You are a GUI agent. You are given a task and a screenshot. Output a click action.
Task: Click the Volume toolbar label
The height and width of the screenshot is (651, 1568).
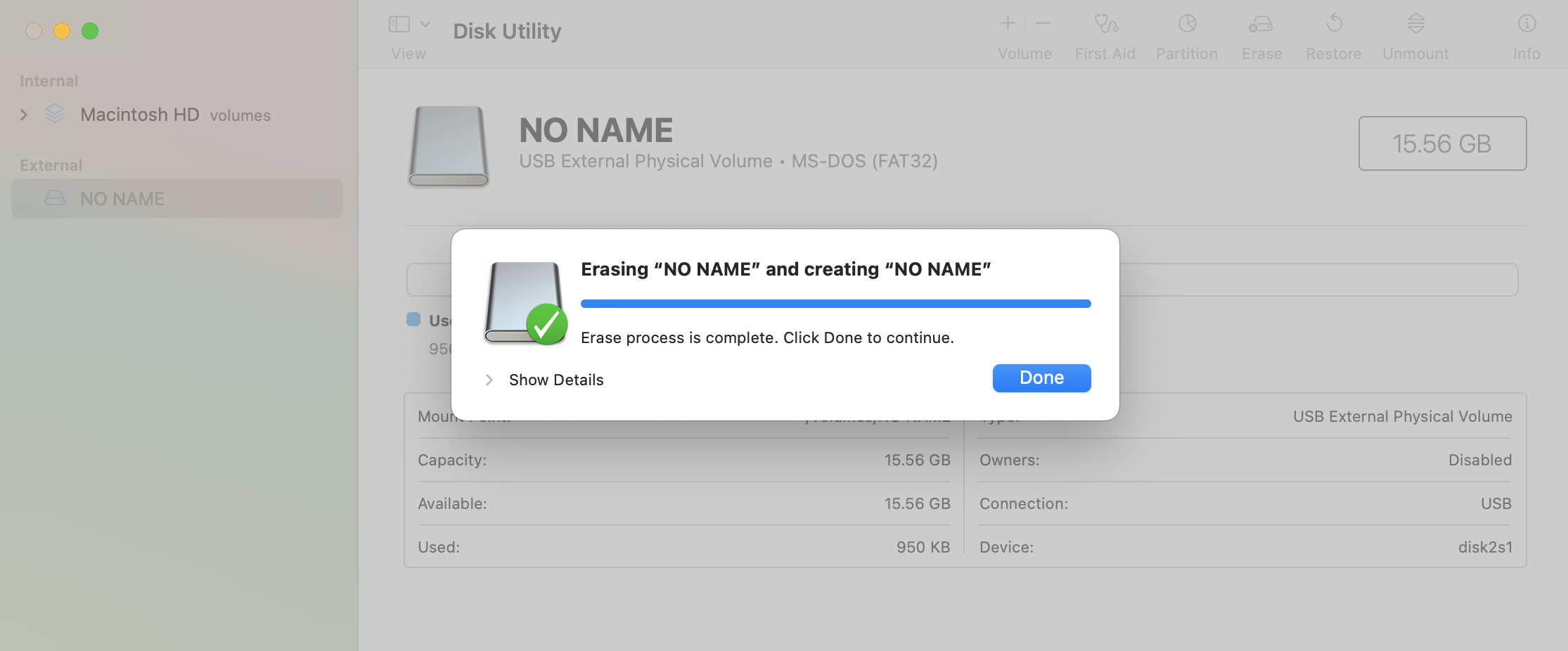pos(1025,53)
